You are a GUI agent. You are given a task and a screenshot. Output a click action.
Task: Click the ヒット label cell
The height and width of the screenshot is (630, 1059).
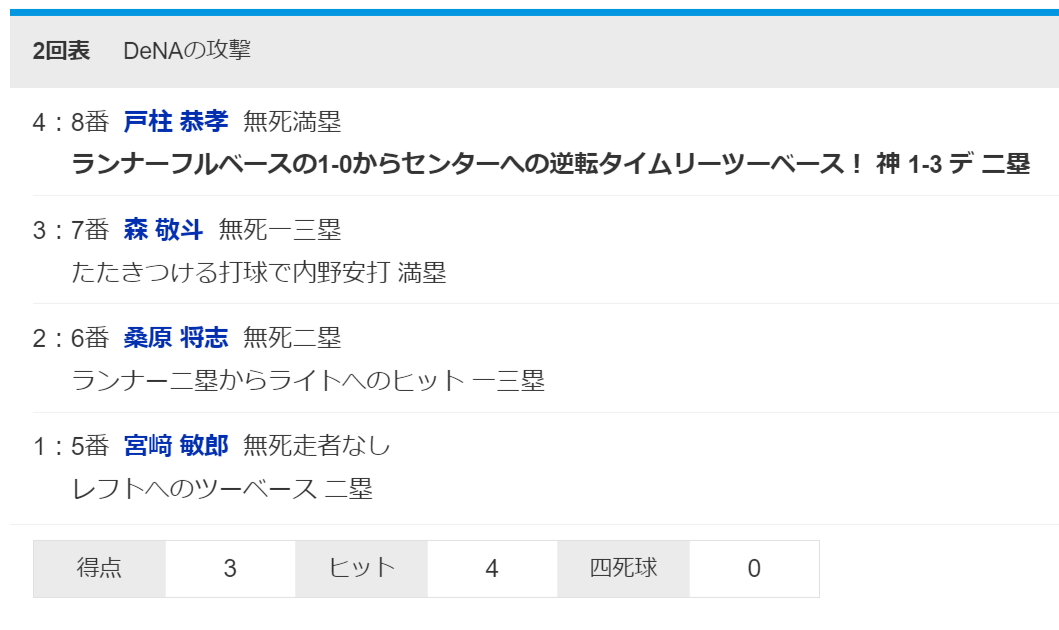[x=362, y=569]
